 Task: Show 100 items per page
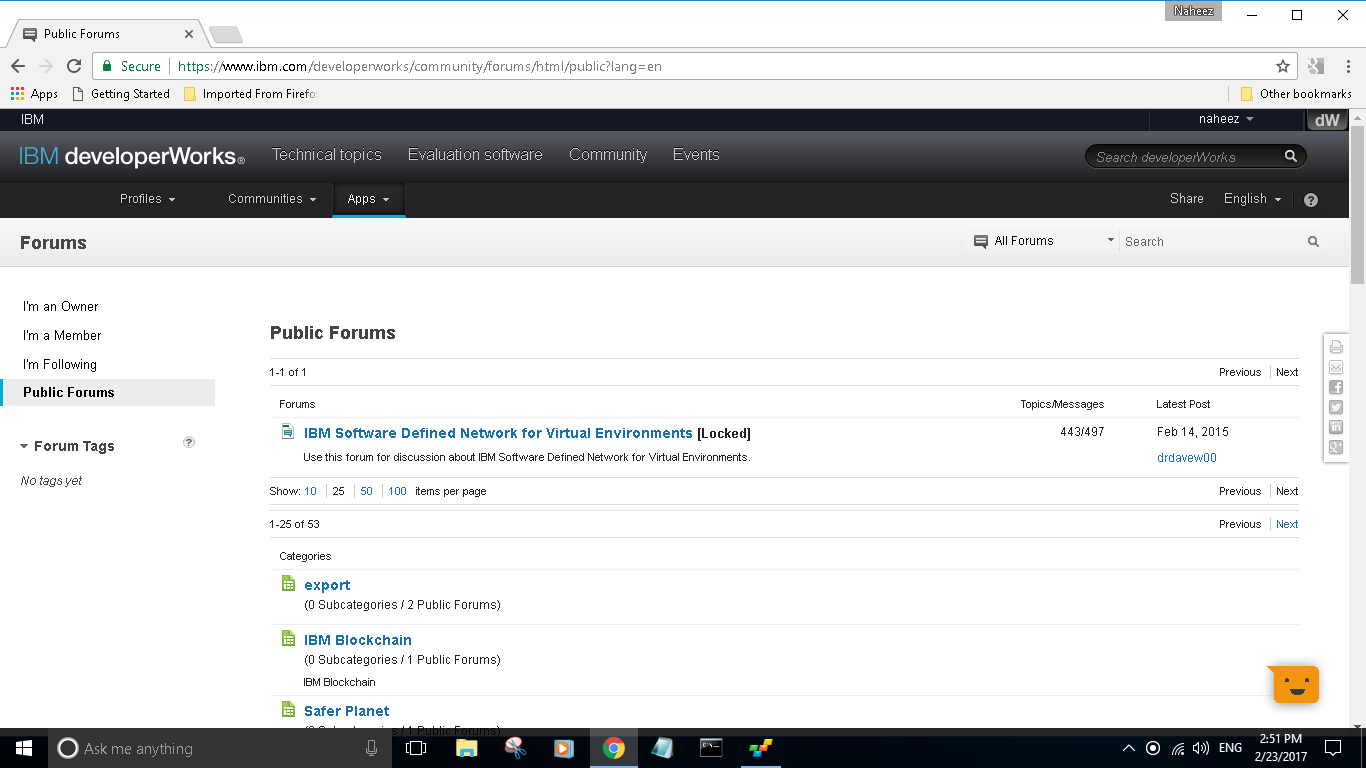click(x=397, y=491)
